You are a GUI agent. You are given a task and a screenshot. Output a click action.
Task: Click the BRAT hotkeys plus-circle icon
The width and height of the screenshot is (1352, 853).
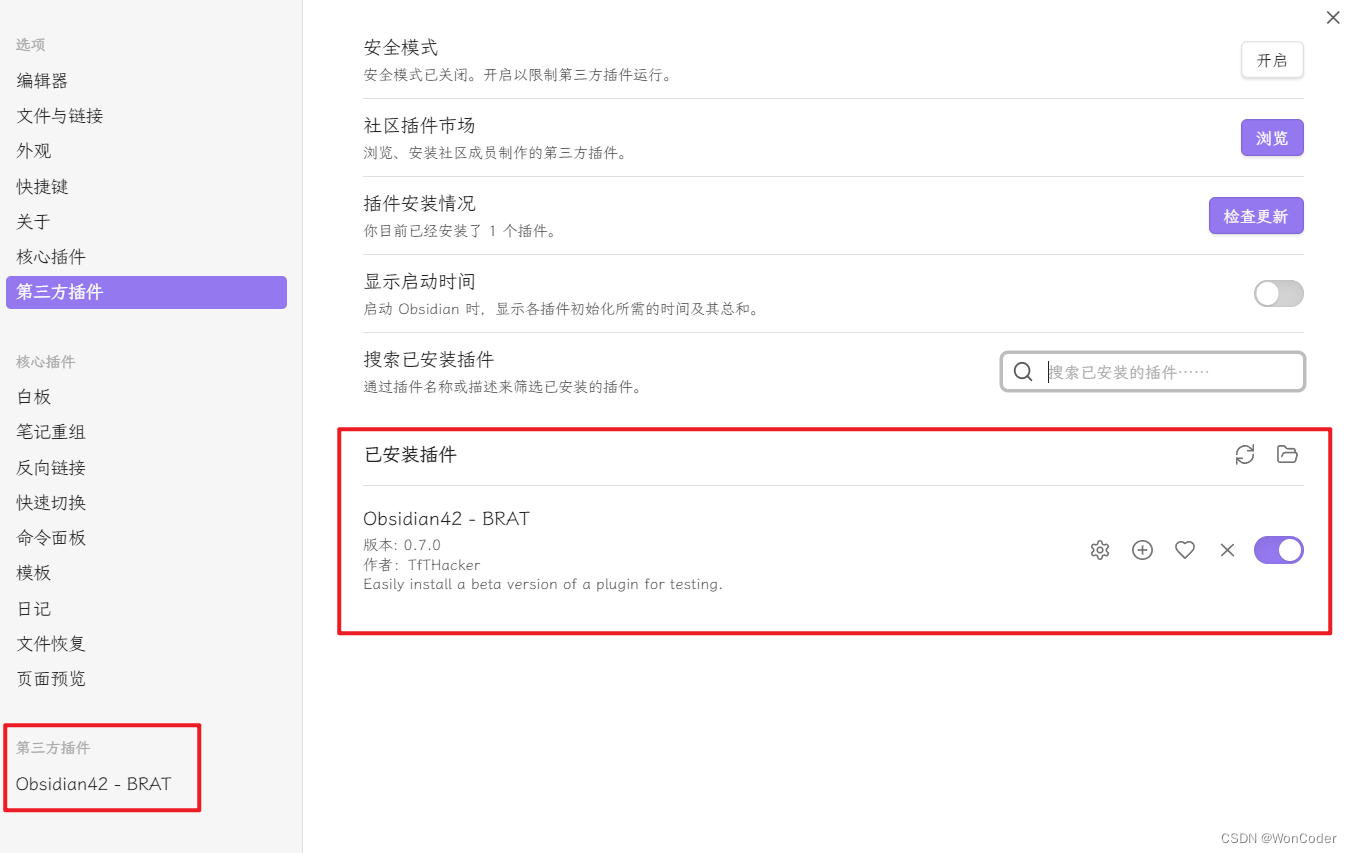(1142, 550)
